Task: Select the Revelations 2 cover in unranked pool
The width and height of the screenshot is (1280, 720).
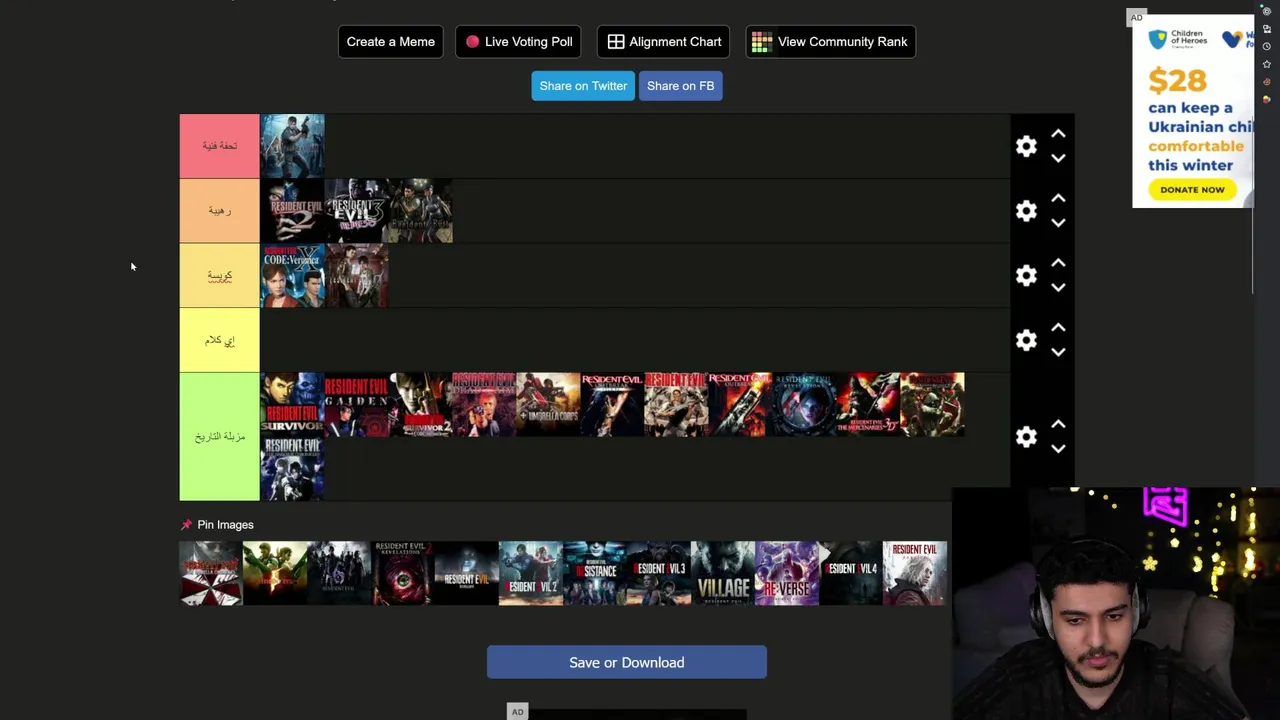Action: pos(403,574)
